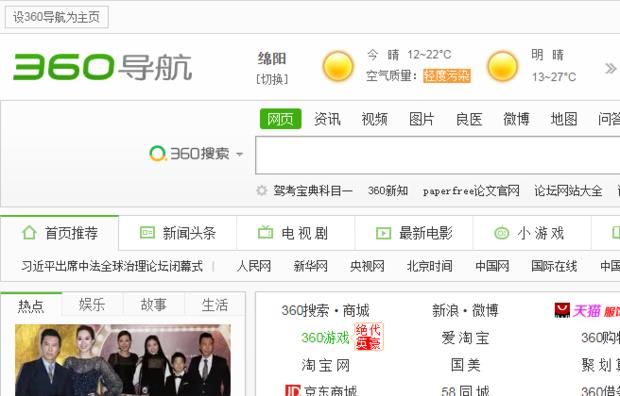Open the 央视网 link
The width and height of the screenshot is (620, 396).
pos(367,266)
